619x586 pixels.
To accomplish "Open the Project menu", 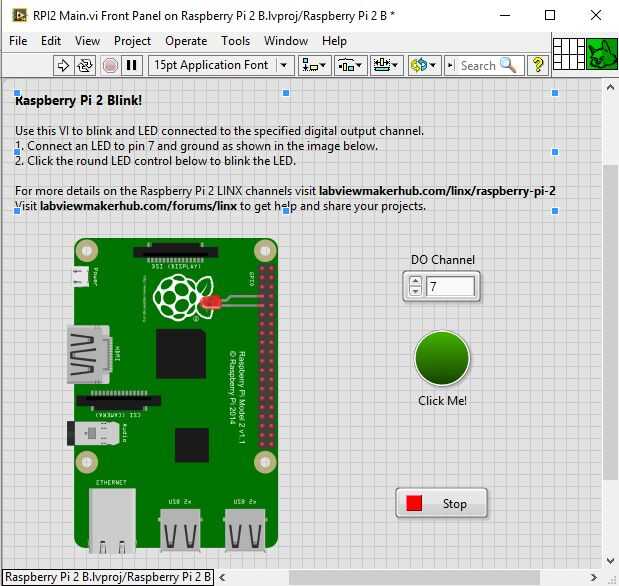I will tap(132, 41).
